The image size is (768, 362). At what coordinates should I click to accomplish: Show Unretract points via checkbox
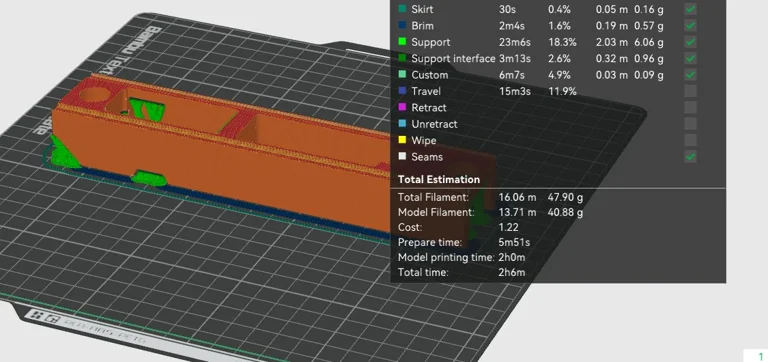point(690,124)
